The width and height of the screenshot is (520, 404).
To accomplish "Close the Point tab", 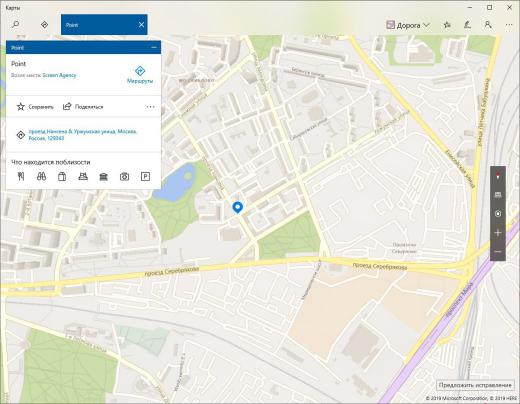I will tap(141, 25).
